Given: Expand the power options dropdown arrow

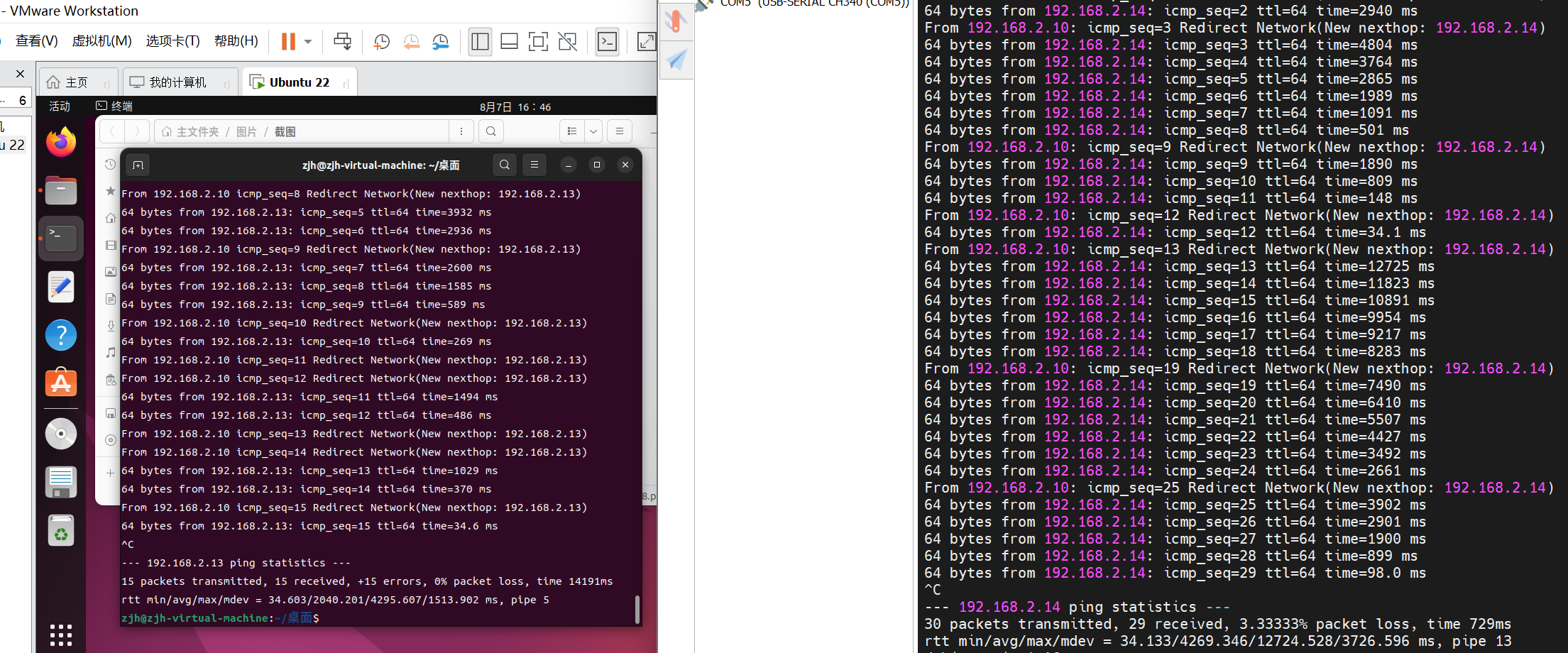Looking at the screenshot, I should (308, 42).
